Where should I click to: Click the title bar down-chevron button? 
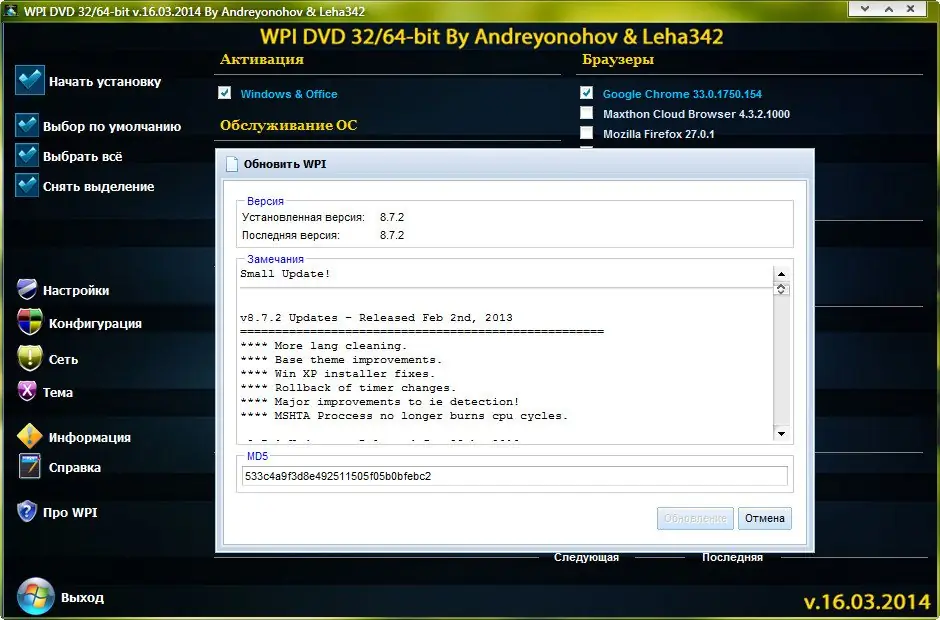[865, 8]
